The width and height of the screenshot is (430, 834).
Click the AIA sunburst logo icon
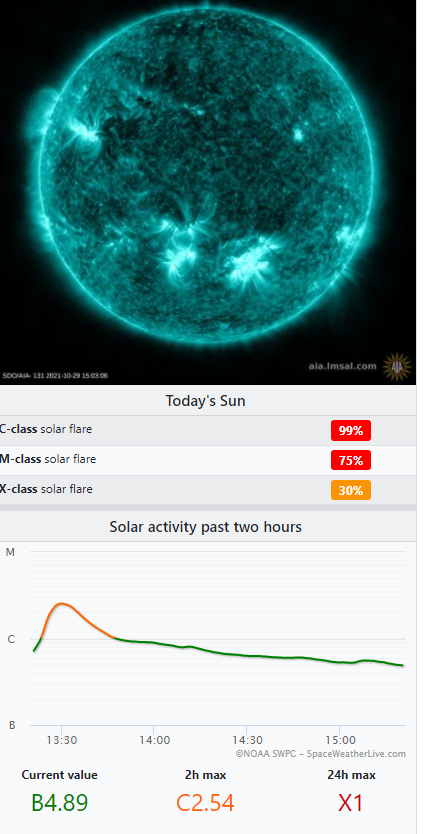[398, 366]
